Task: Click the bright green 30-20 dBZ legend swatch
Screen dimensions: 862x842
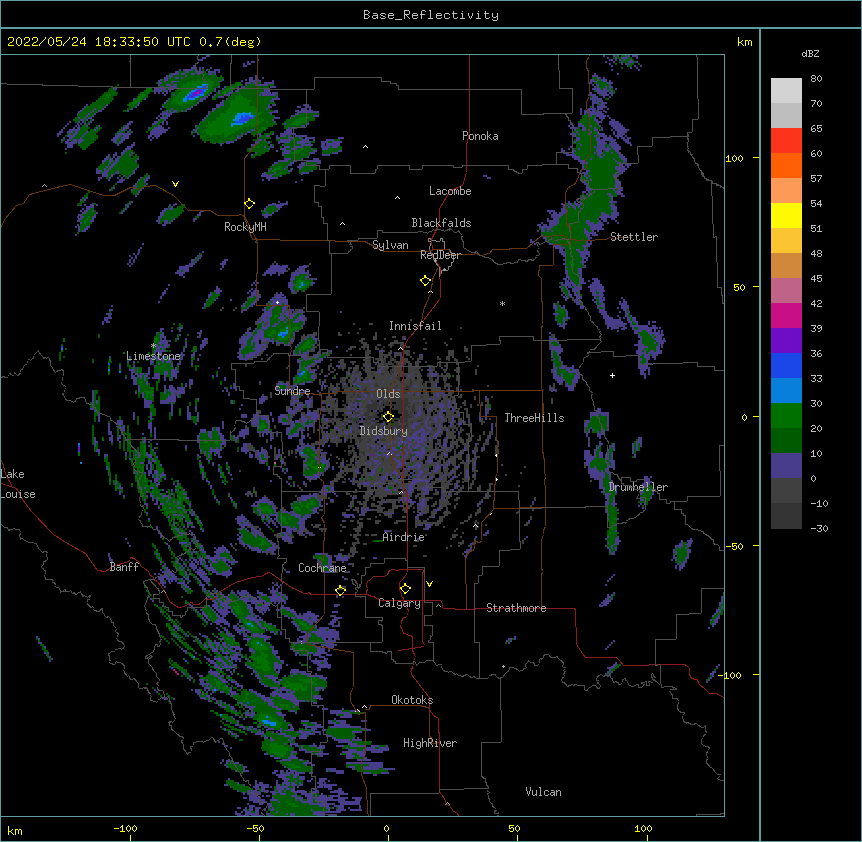Action: (x=786, y=416)
